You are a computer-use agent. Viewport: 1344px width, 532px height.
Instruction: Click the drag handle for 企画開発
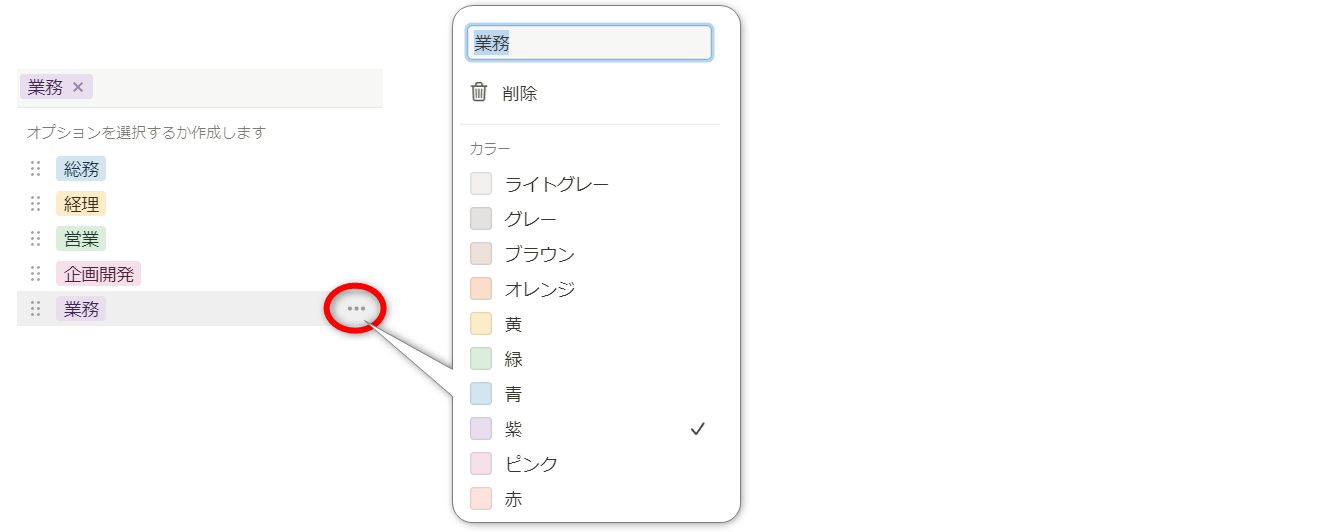point(35,274)
